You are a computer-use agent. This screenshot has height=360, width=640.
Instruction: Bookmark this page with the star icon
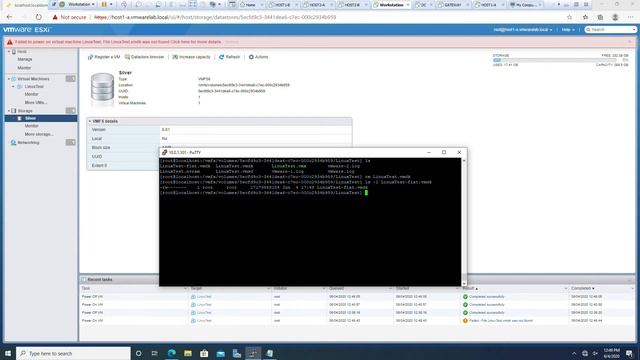point(569,17)
